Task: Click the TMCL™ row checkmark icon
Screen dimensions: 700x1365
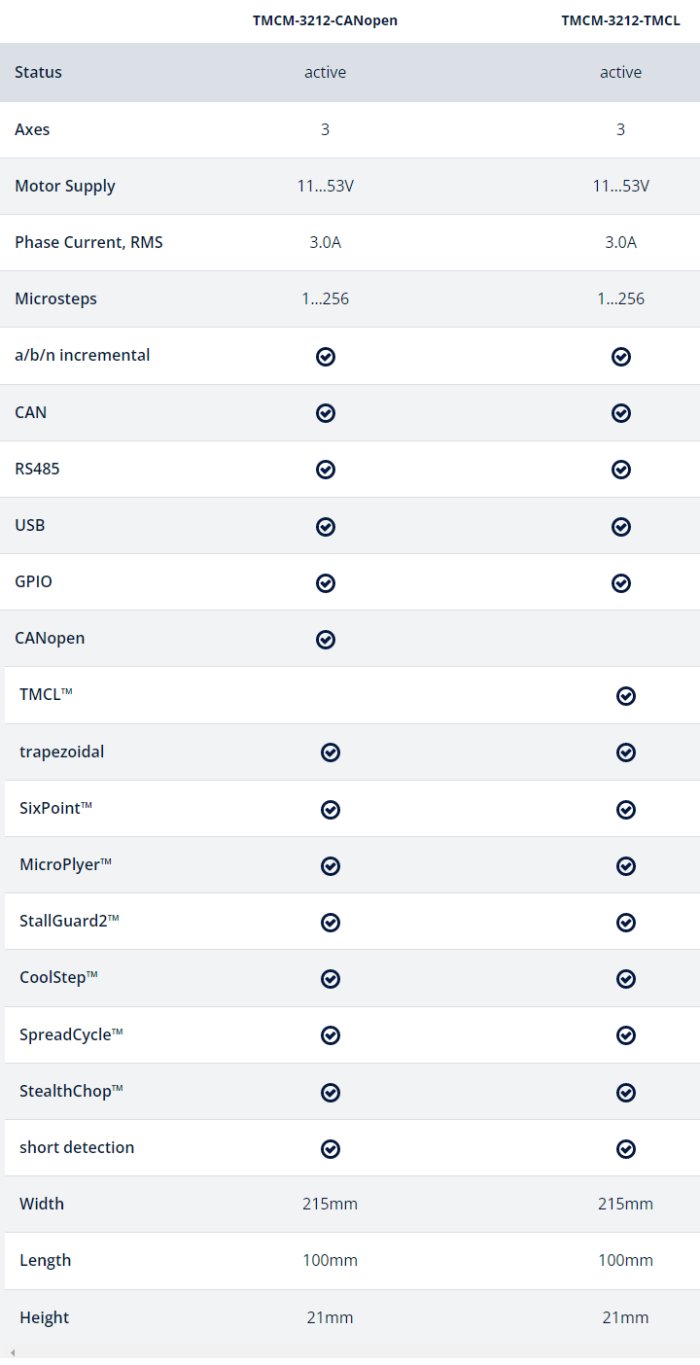Action: pyautogui.click(x=626, y=696)
